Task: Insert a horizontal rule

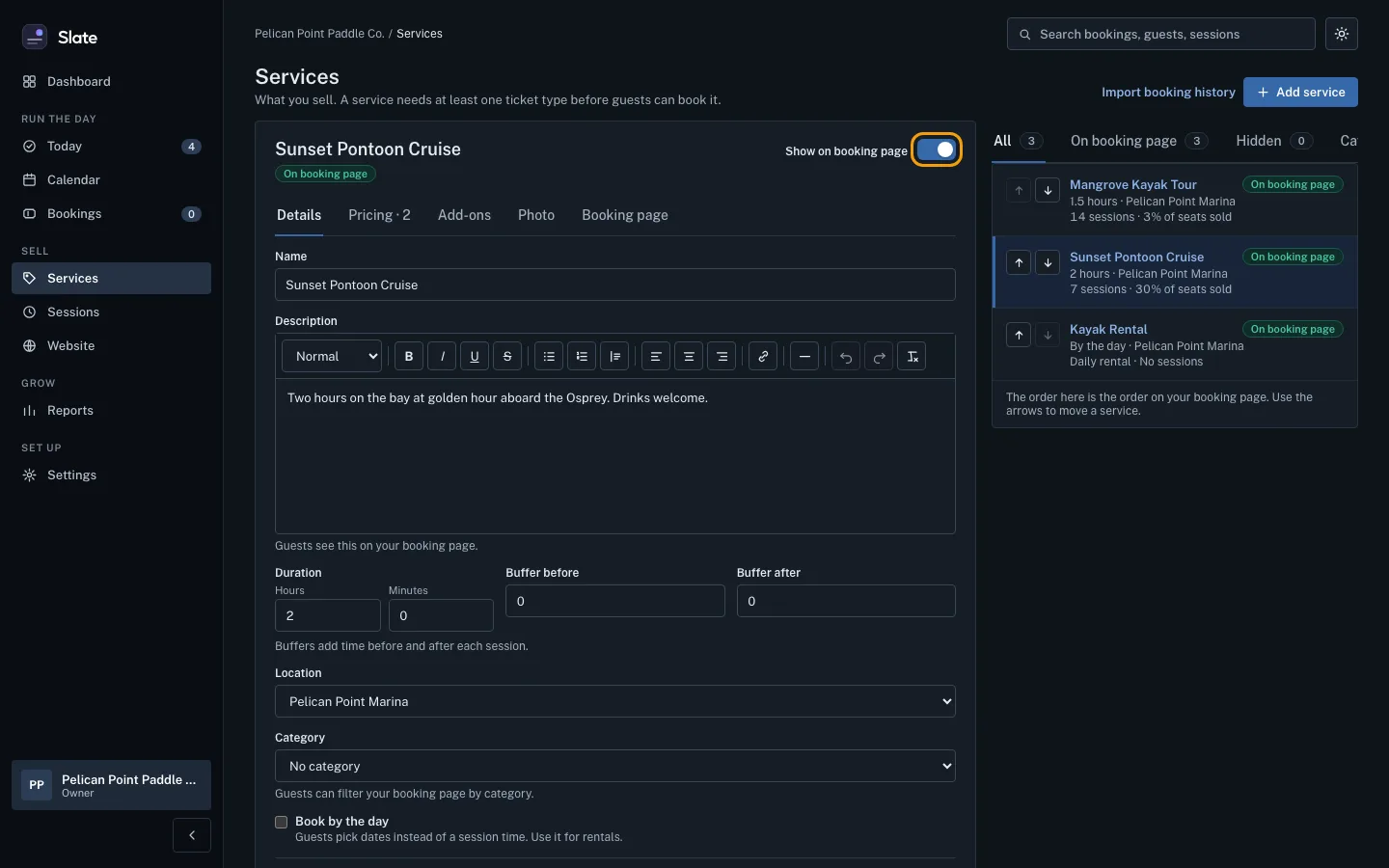Action: pyautogui.click(x=804, y=357)
